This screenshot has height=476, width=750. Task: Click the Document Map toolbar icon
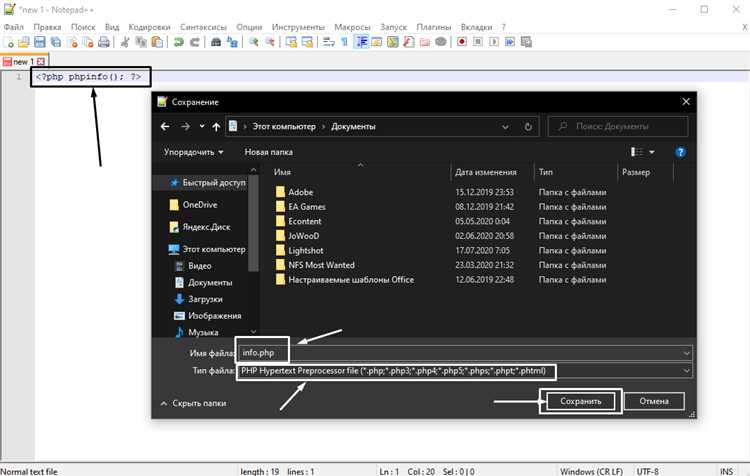393,42
